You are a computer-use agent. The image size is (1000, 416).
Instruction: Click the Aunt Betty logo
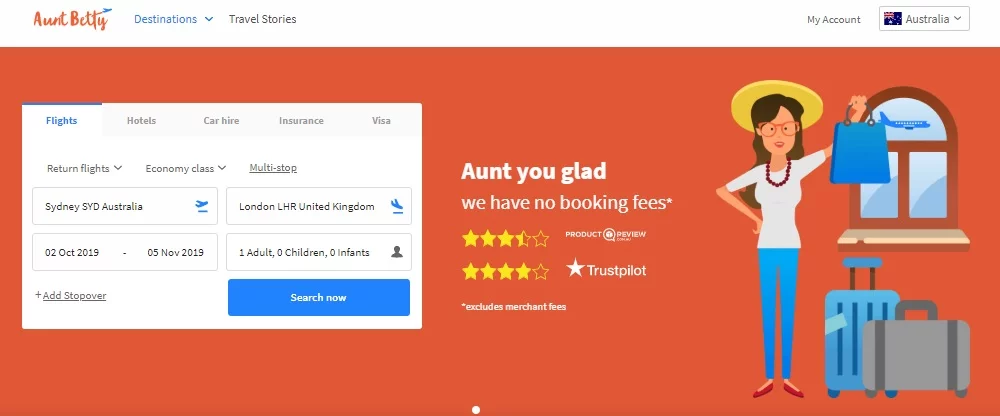pos(72,19)
